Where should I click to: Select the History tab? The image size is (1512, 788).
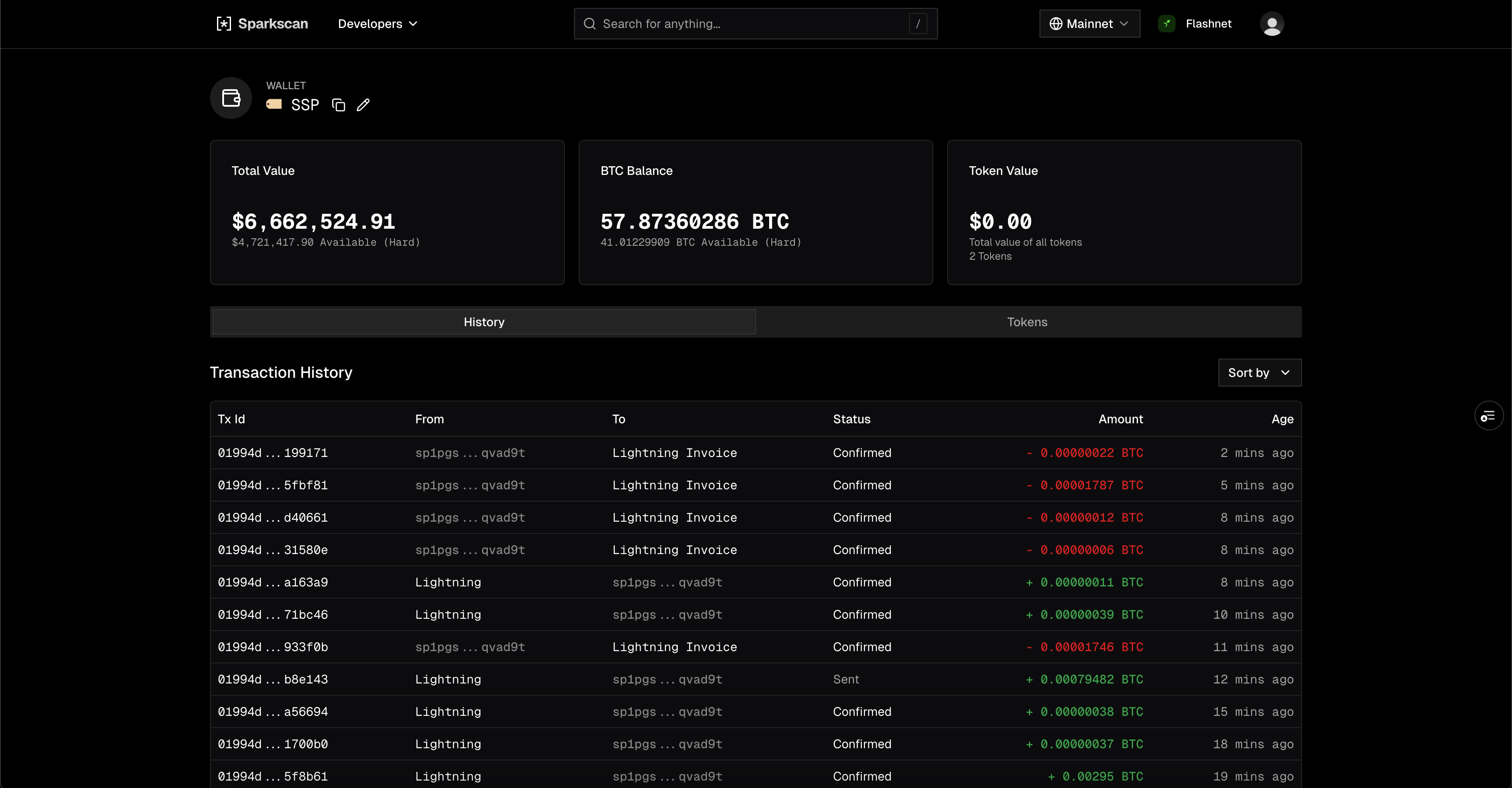(483, 322)
